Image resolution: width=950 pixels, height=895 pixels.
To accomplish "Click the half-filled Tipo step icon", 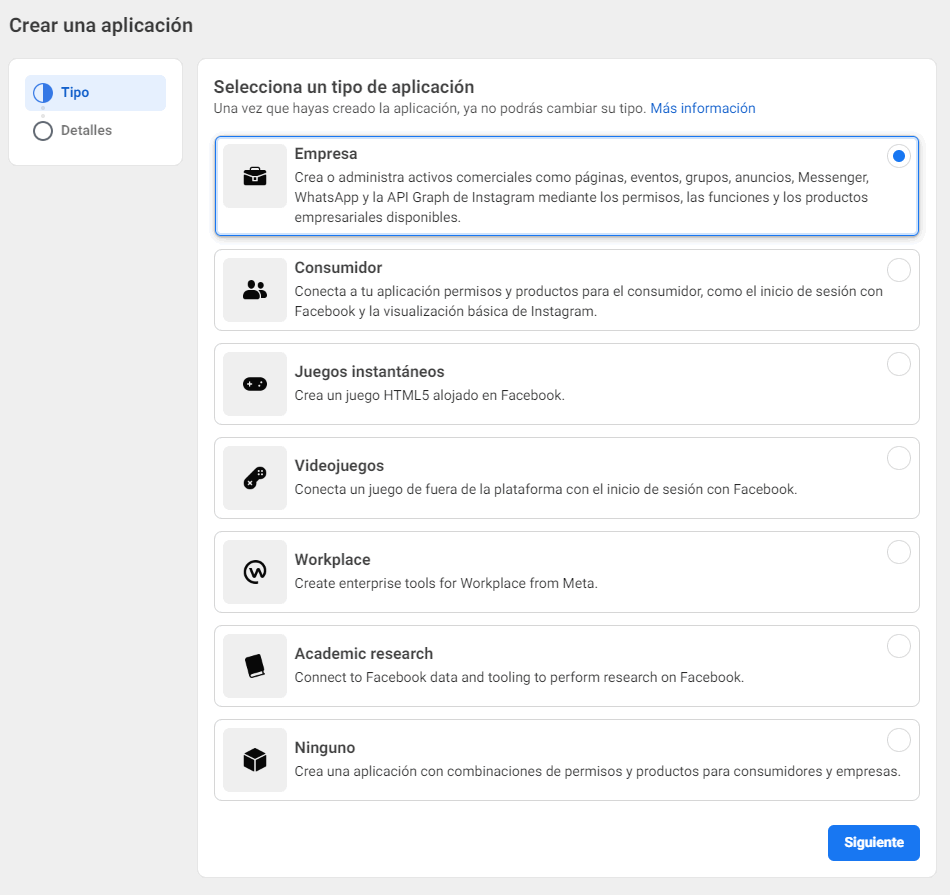I will 43,93.
